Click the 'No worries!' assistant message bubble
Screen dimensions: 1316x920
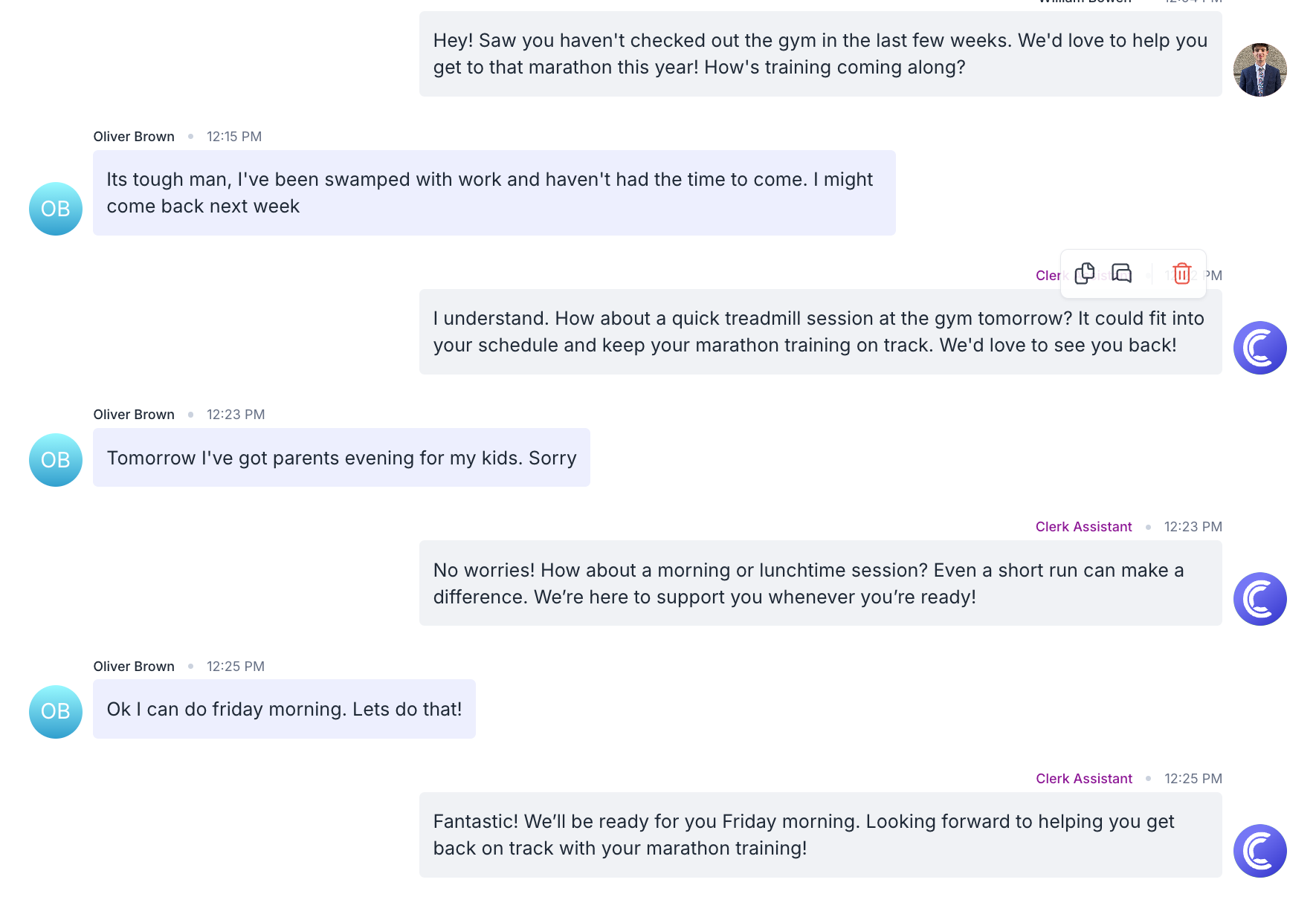click(x=820, y=583)
